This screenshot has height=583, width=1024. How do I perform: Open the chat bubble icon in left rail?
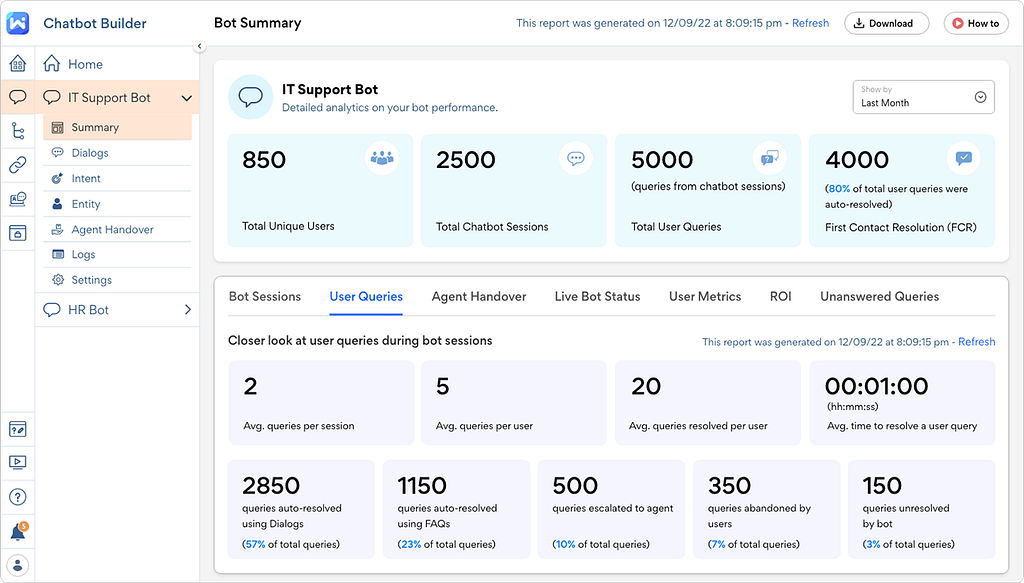[17, 97]
